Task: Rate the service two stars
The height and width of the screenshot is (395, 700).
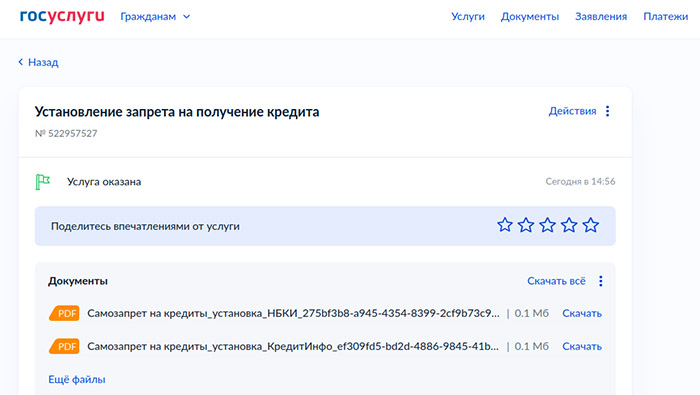Action: tap(526, 225)
